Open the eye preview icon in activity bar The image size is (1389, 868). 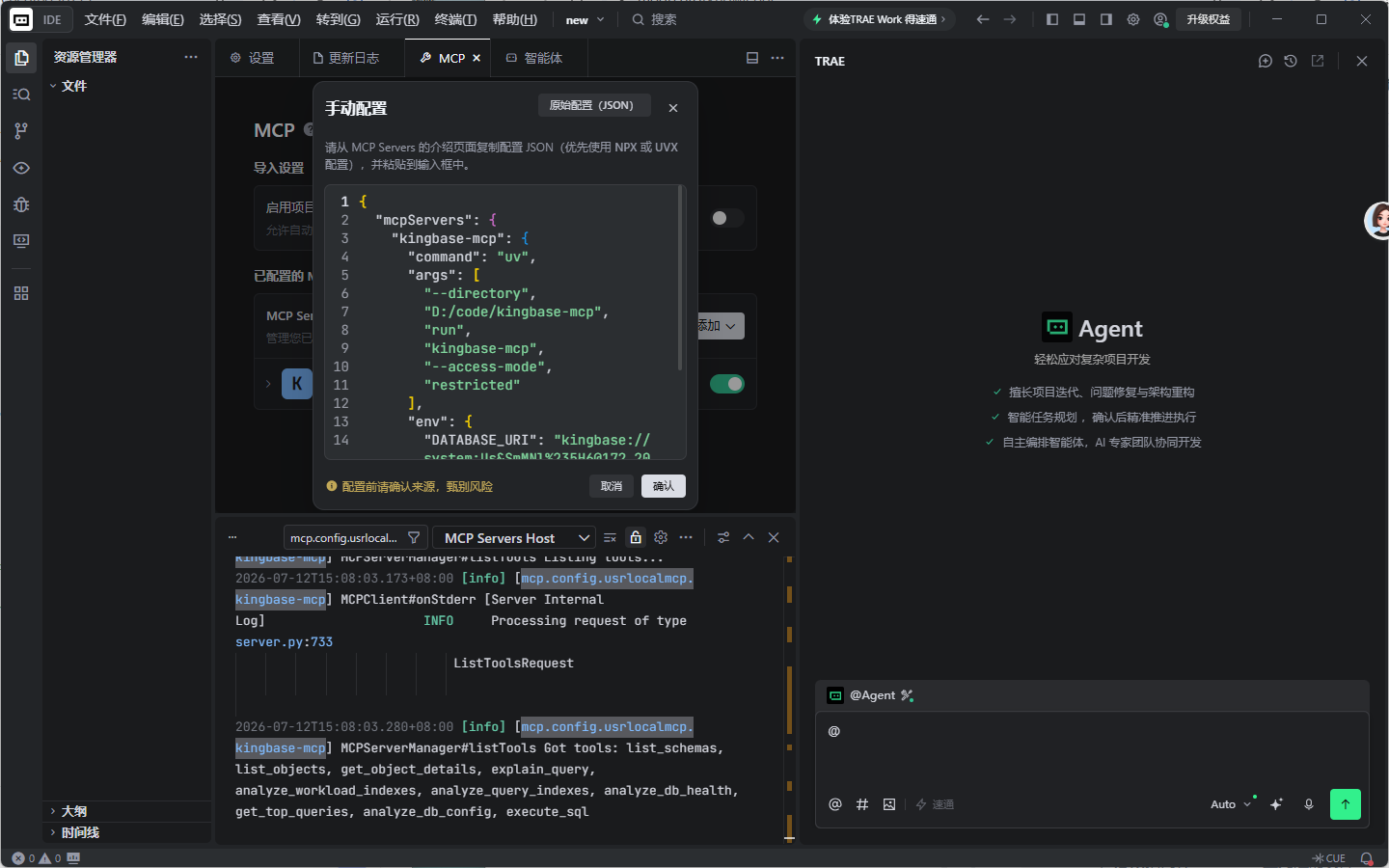click(21, 168)
